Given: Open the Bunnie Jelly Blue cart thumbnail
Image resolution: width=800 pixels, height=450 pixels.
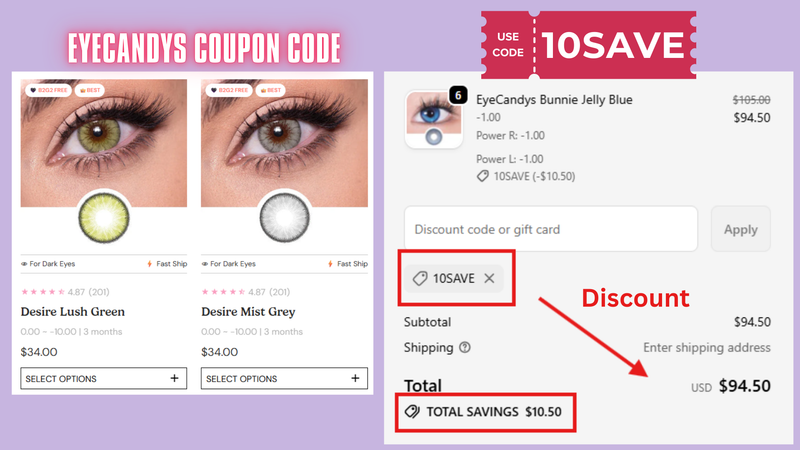Looking at the screenshot, I should 434,119.
